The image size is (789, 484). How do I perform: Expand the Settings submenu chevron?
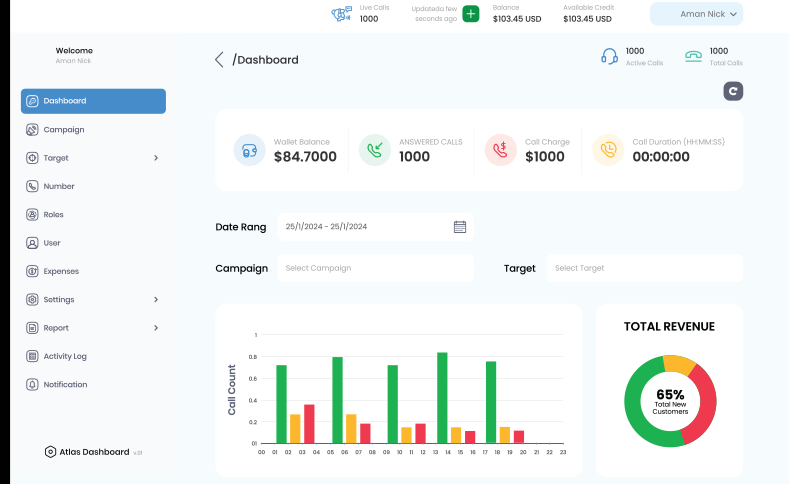156,299
